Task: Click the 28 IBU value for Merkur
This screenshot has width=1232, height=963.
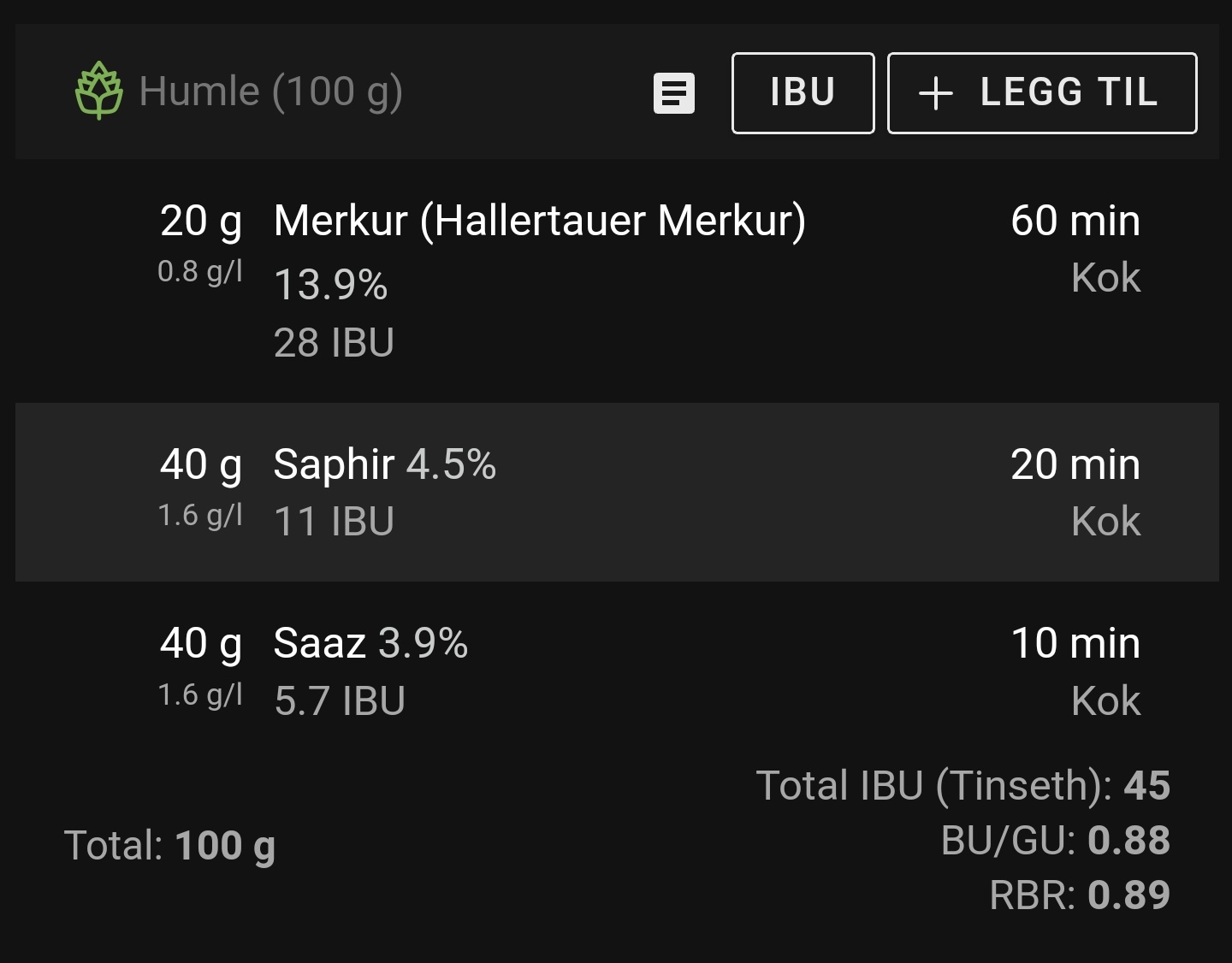Action: [x=334, y=343]
